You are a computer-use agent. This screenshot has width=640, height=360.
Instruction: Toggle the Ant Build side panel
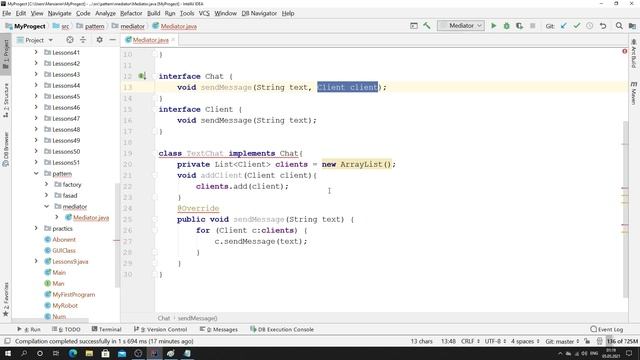tap(633, 53)
